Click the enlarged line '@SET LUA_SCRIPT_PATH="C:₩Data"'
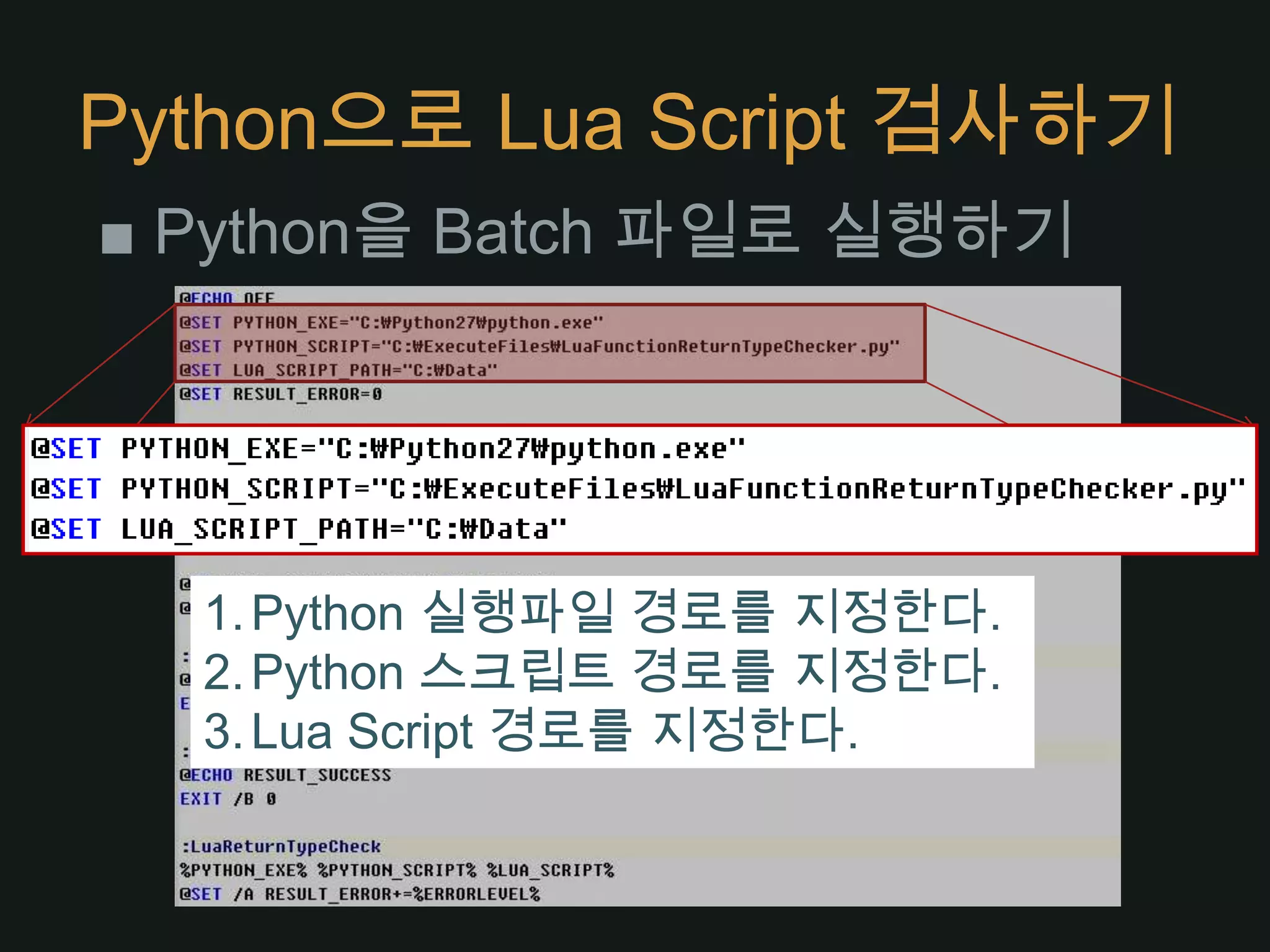Screen dimensions: 1270x952 [299, 529]
